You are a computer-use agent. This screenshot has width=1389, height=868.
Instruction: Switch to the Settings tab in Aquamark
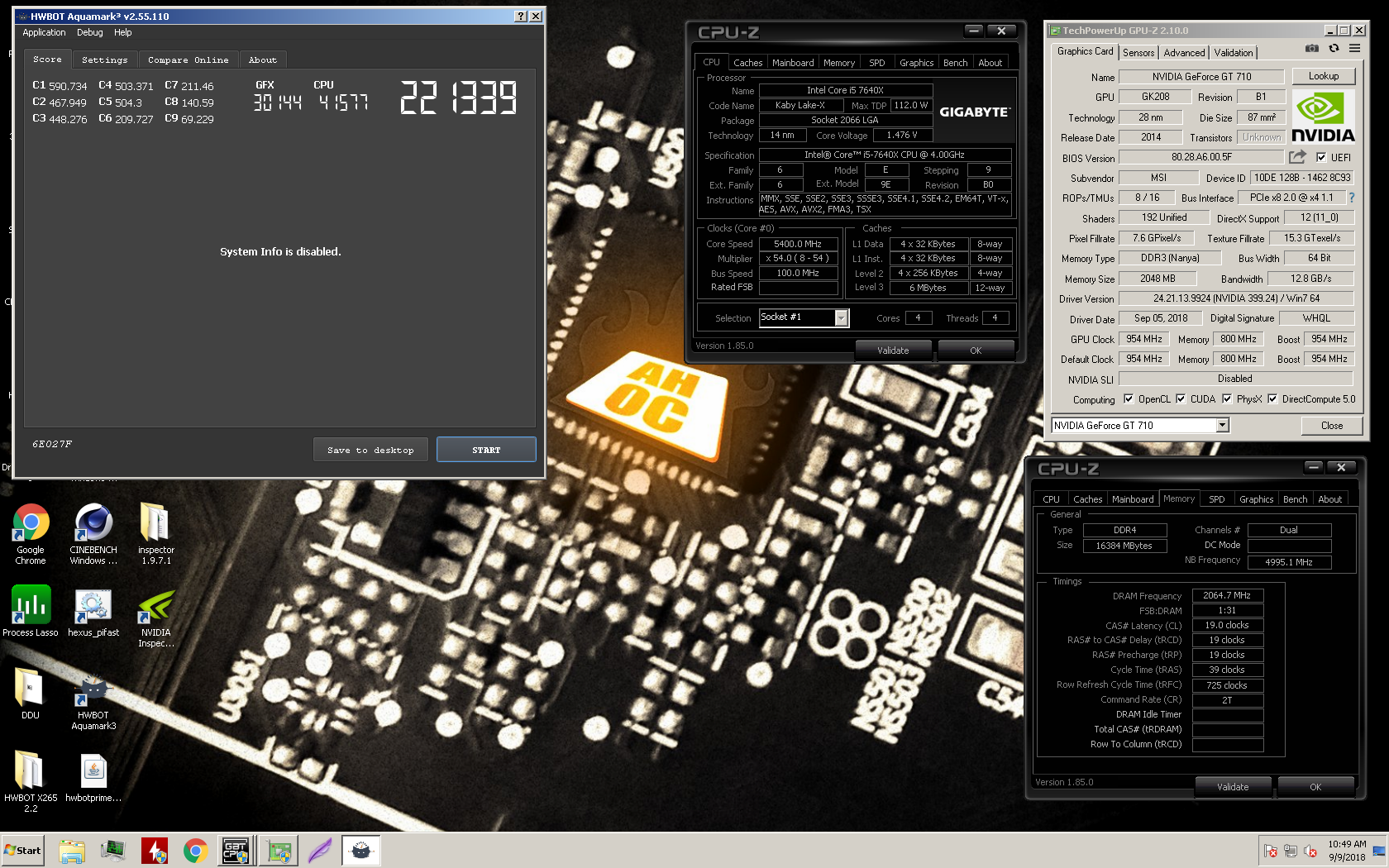tap(104, 60)
